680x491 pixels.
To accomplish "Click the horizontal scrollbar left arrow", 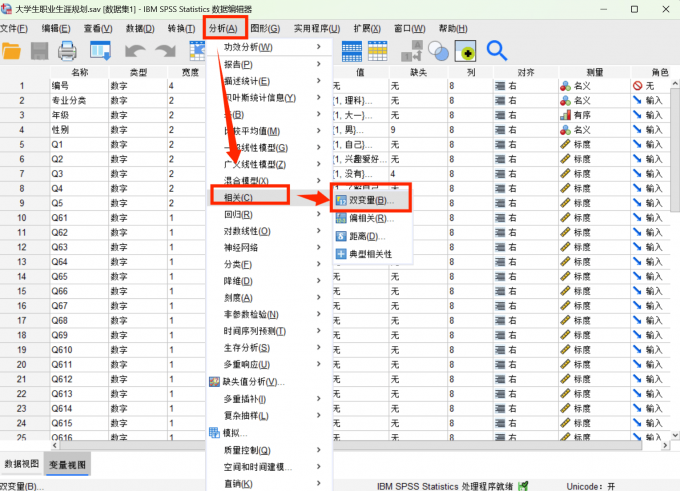I will (55, 445).
